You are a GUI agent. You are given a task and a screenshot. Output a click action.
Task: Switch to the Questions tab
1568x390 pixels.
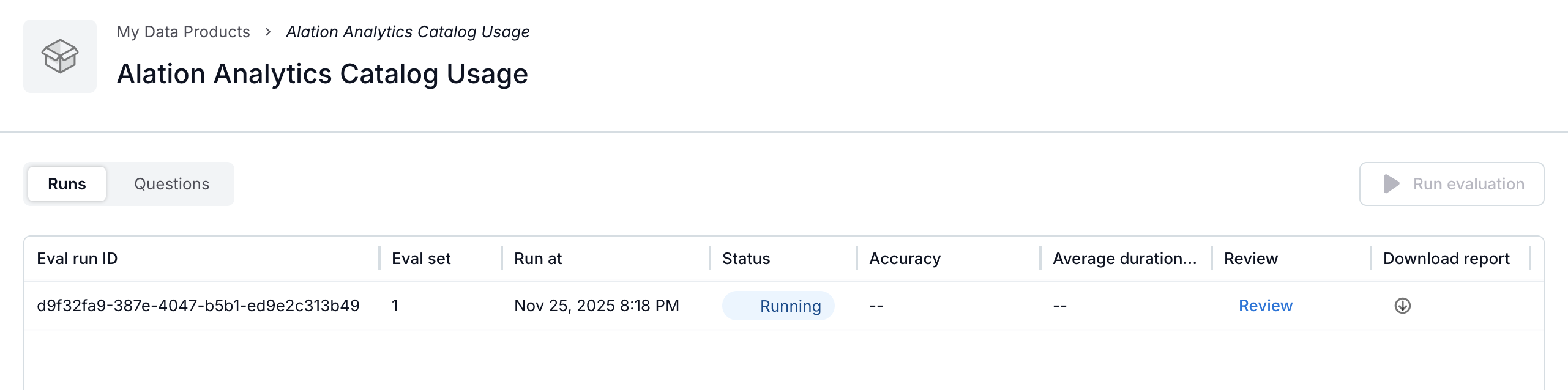171,184
